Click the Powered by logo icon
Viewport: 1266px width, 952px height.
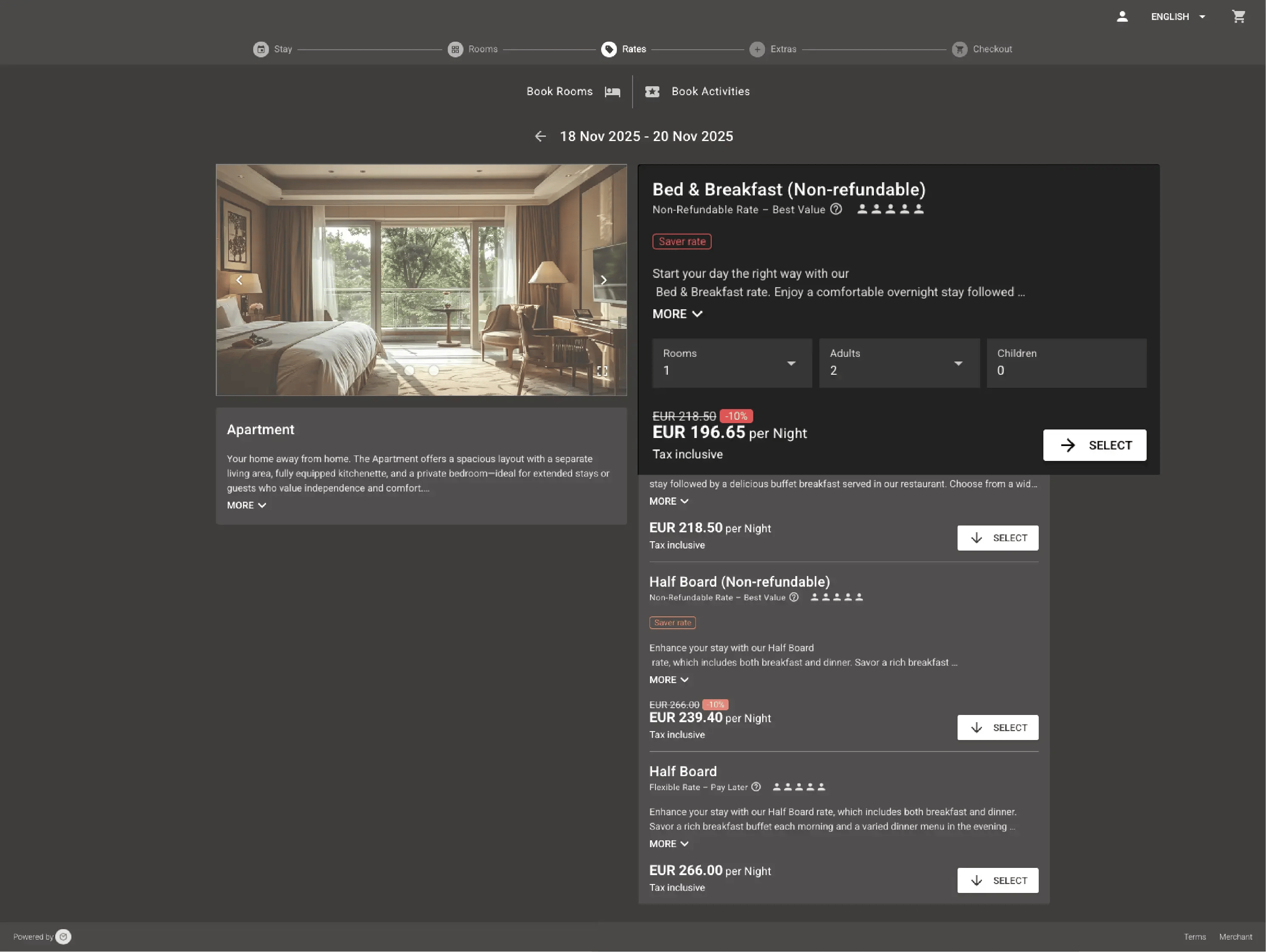tap(64, 937)
